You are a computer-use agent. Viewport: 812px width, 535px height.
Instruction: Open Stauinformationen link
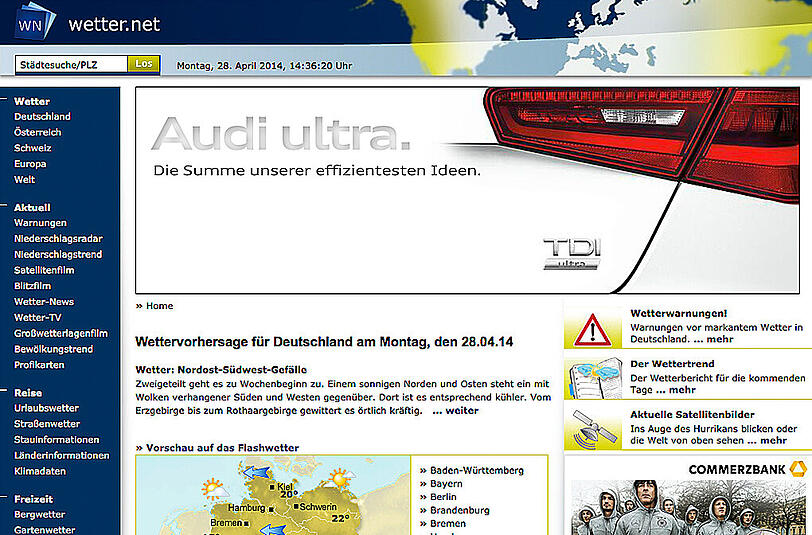56,439
